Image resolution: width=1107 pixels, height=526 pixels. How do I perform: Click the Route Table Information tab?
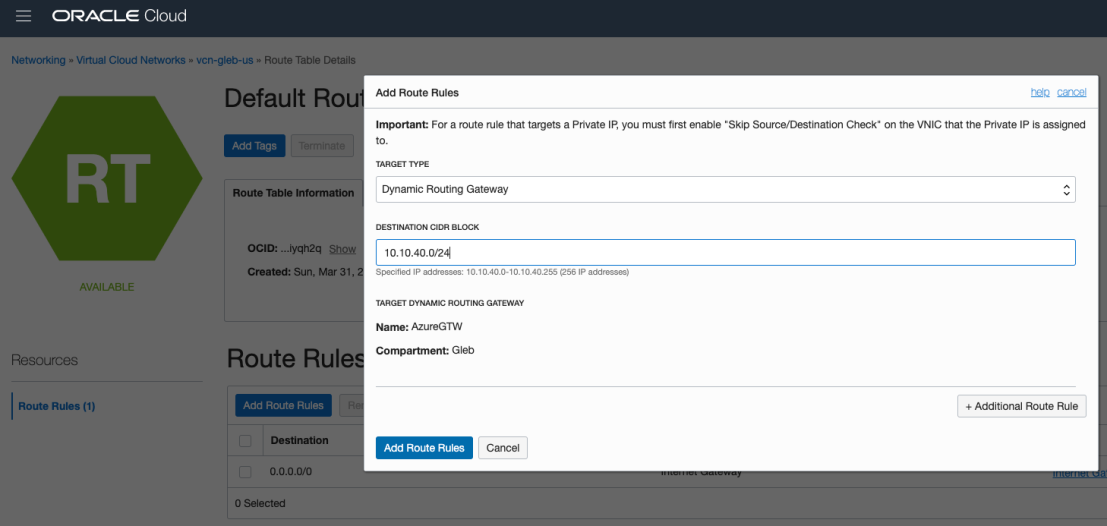[x=293, y=193]
